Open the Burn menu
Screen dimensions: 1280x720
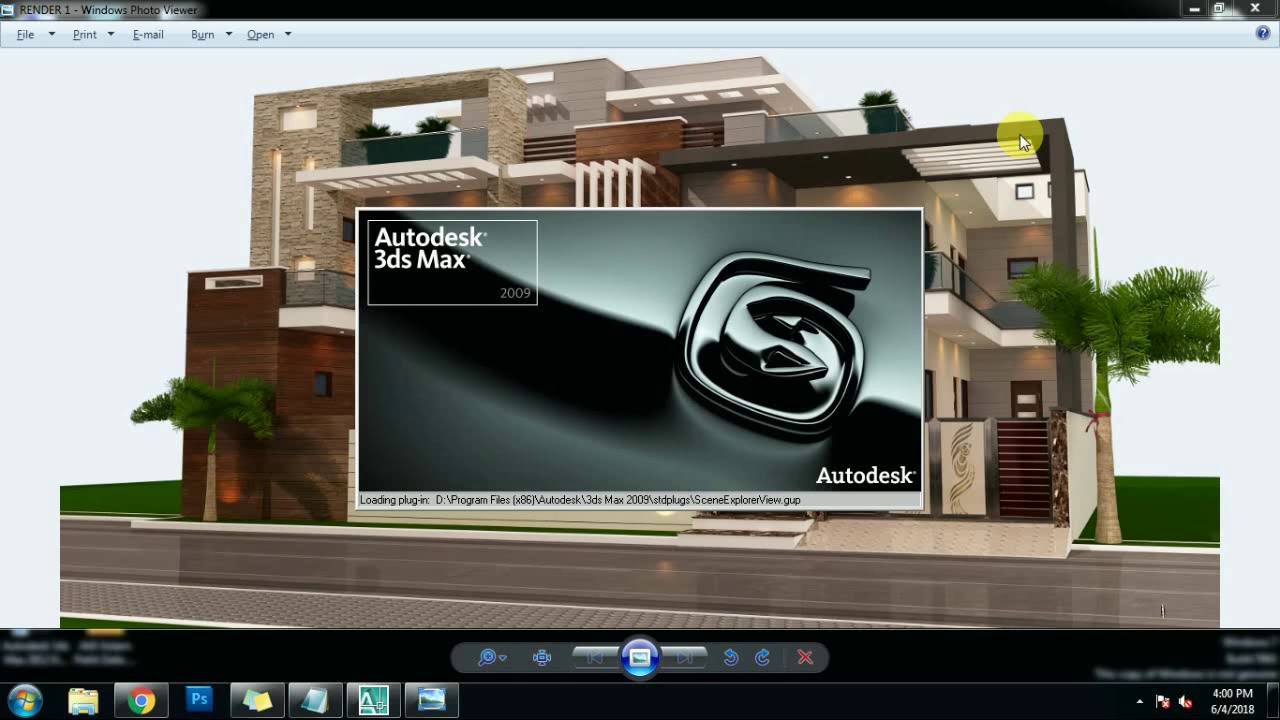pyautogui.click(x=203, y=34)
